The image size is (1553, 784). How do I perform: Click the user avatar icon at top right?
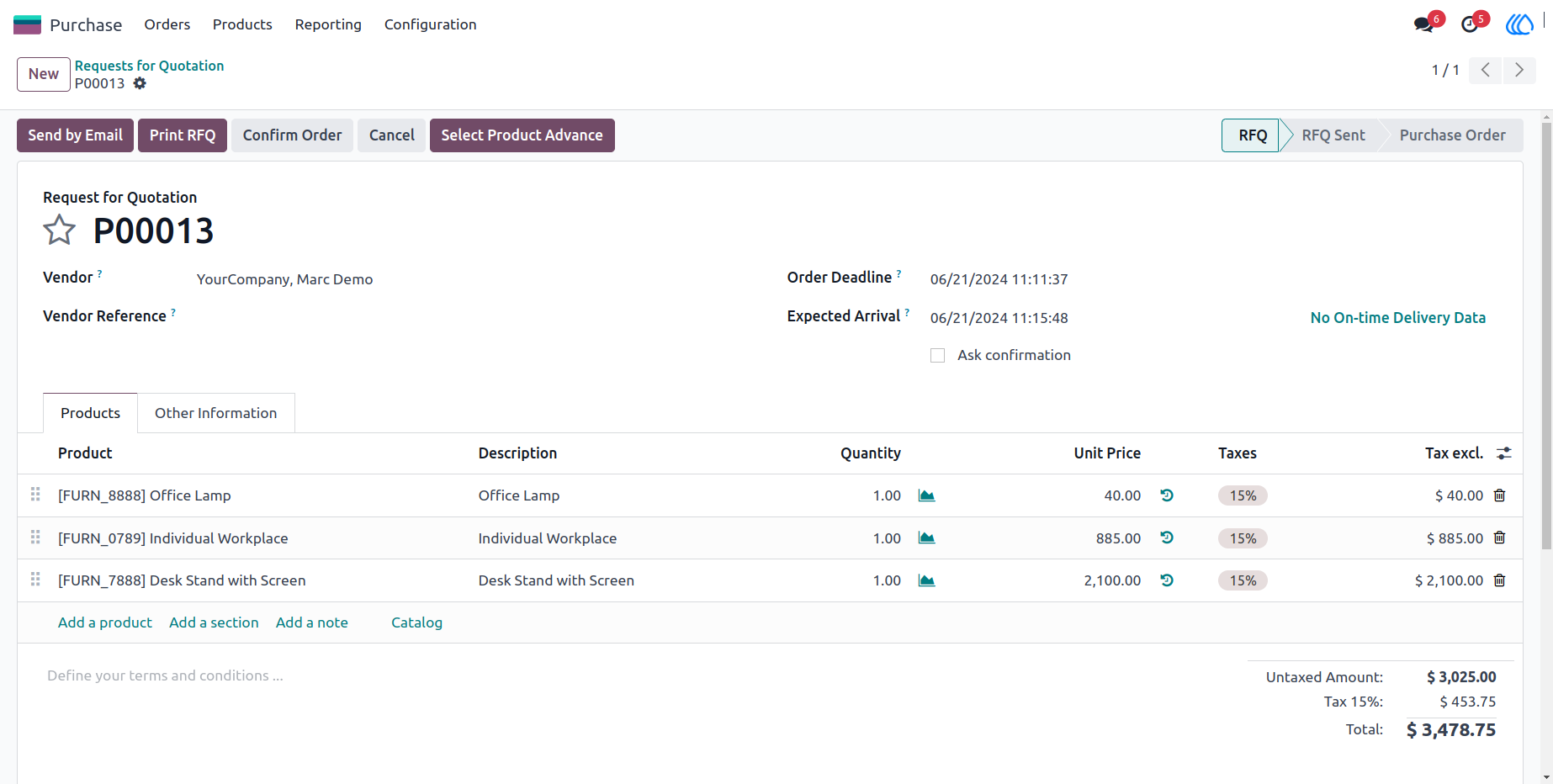tap(1519, 24)
